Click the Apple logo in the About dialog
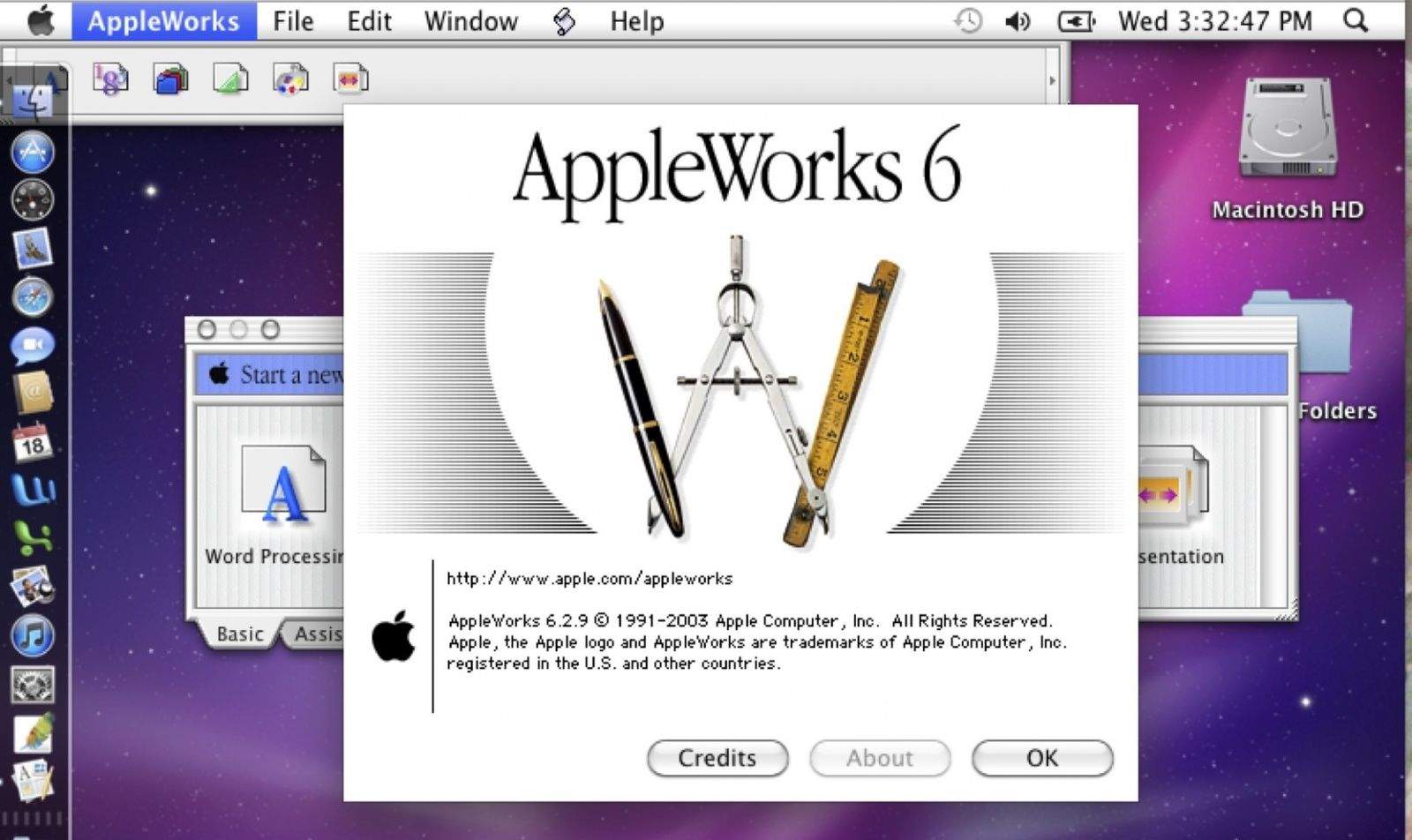The image size is (1412, 840). click(x=394, y=635)
